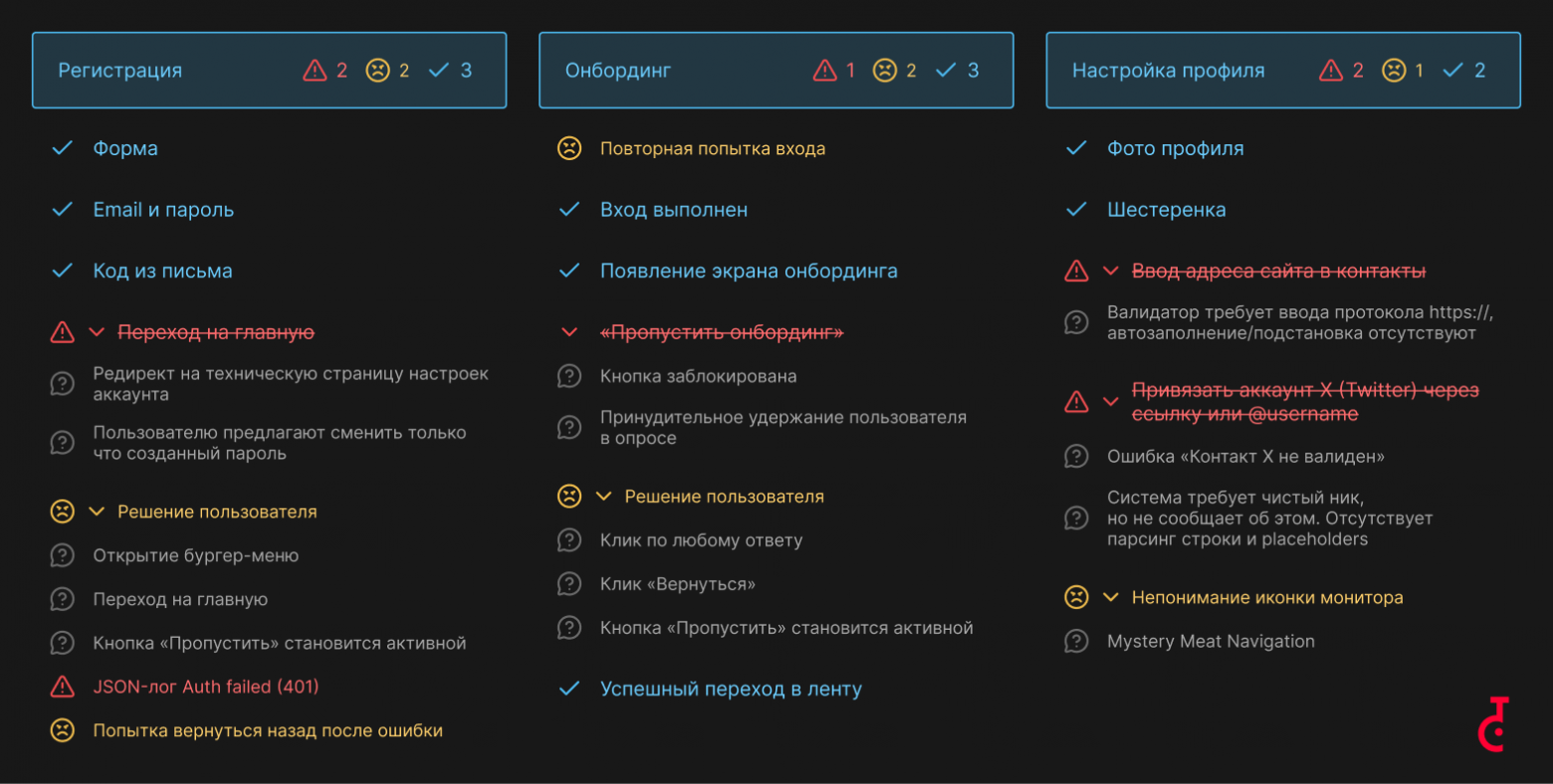The height and width of the screenshot is (784, 1553).
Task: Click the Ошибка «Контакт X не валиден» text
Action: click(1245, 457)
